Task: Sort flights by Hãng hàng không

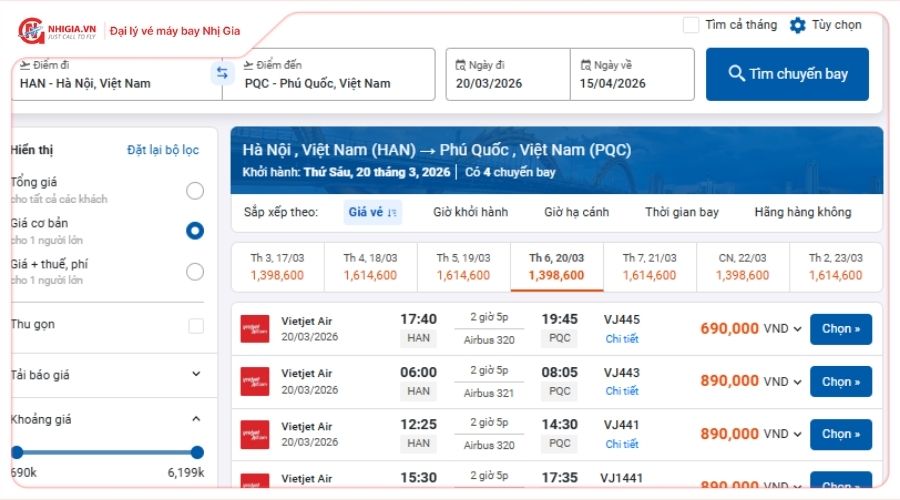Action: (802, 212)
